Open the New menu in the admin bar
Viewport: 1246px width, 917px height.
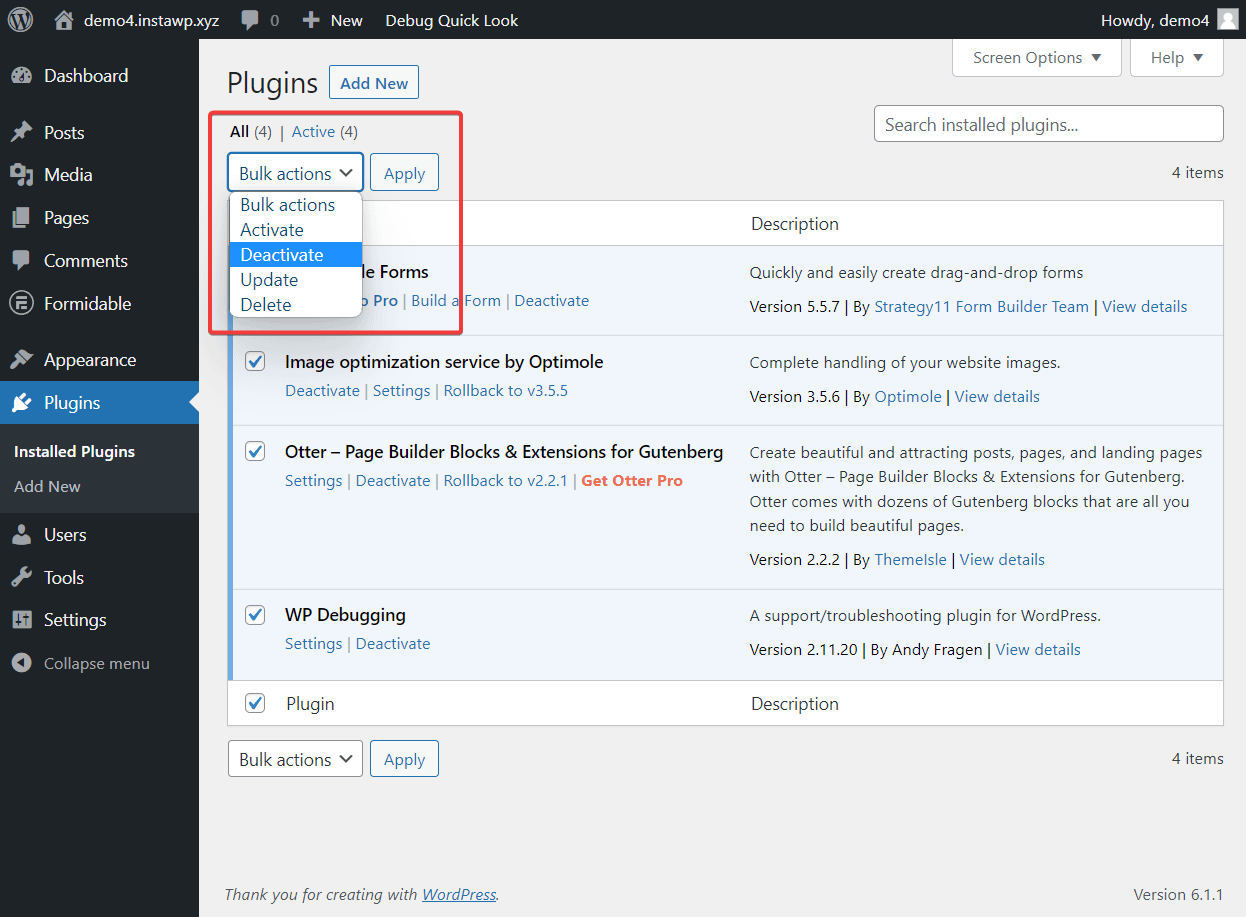pyautogui.click(x=331, y=19)
